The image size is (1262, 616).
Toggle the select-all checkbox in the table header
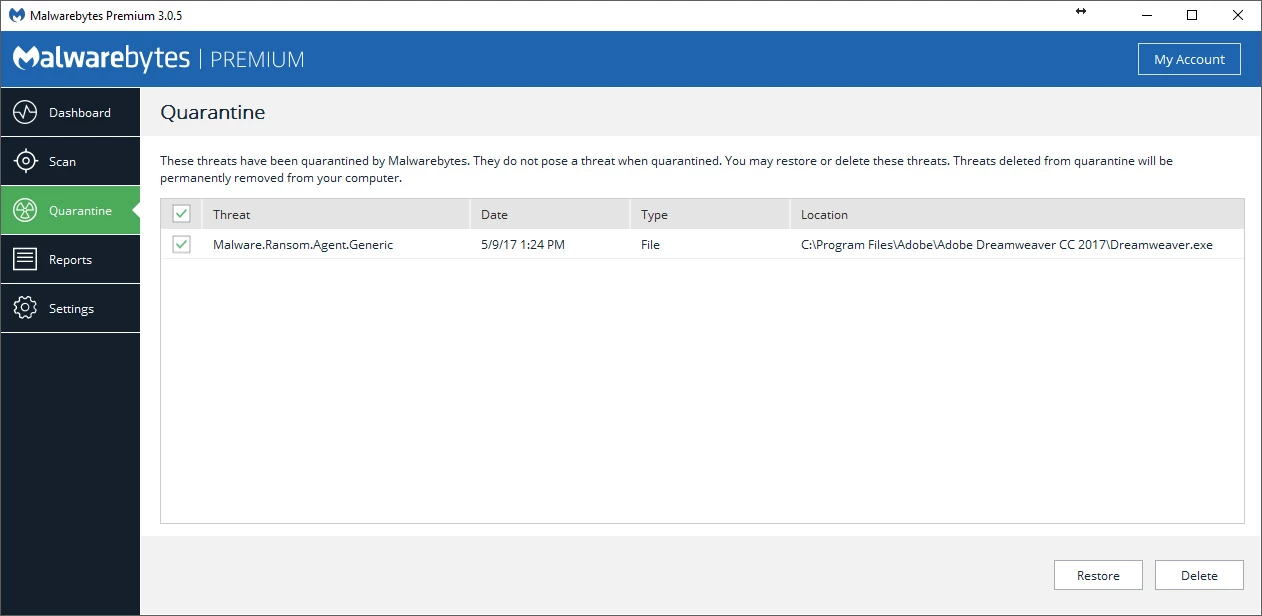click(x=181, y=214)
